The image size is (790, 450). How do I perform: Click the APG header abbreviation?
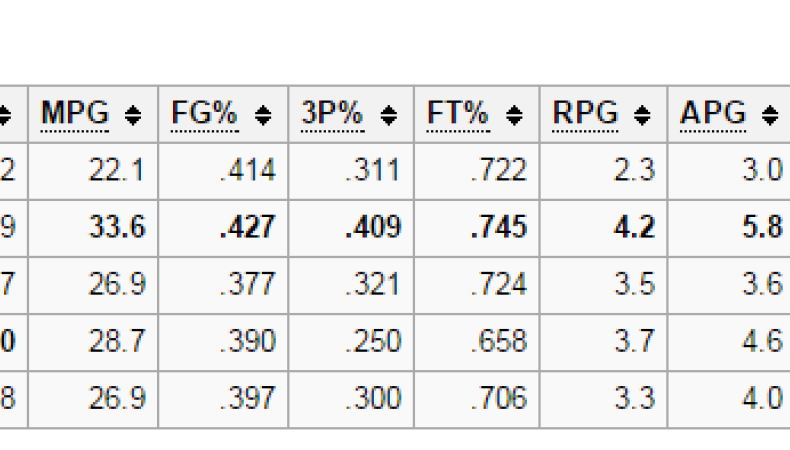[x=713, y=115]
